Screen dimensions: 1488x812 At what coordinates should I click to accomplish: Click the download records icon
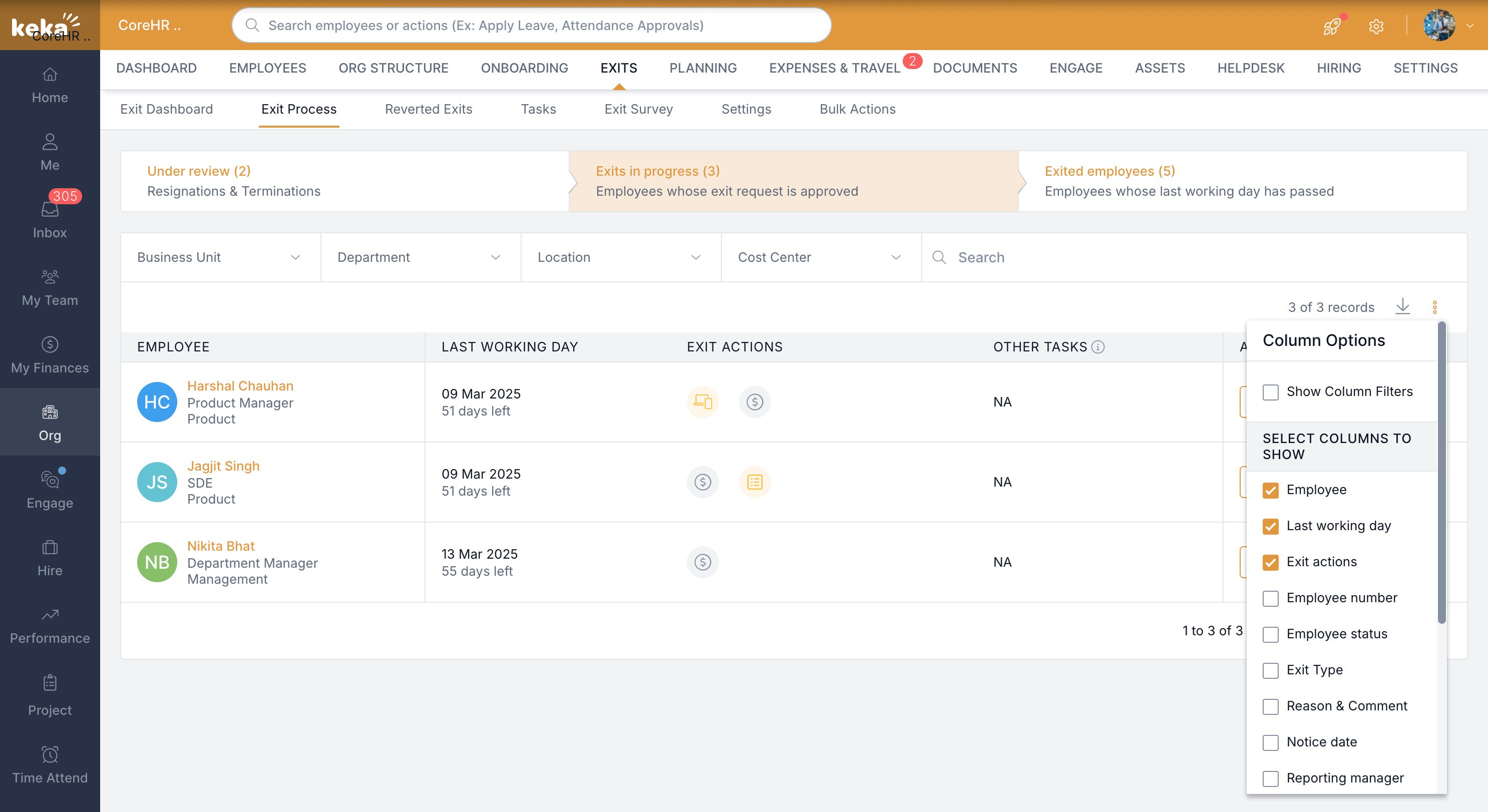pos(1402,306)
